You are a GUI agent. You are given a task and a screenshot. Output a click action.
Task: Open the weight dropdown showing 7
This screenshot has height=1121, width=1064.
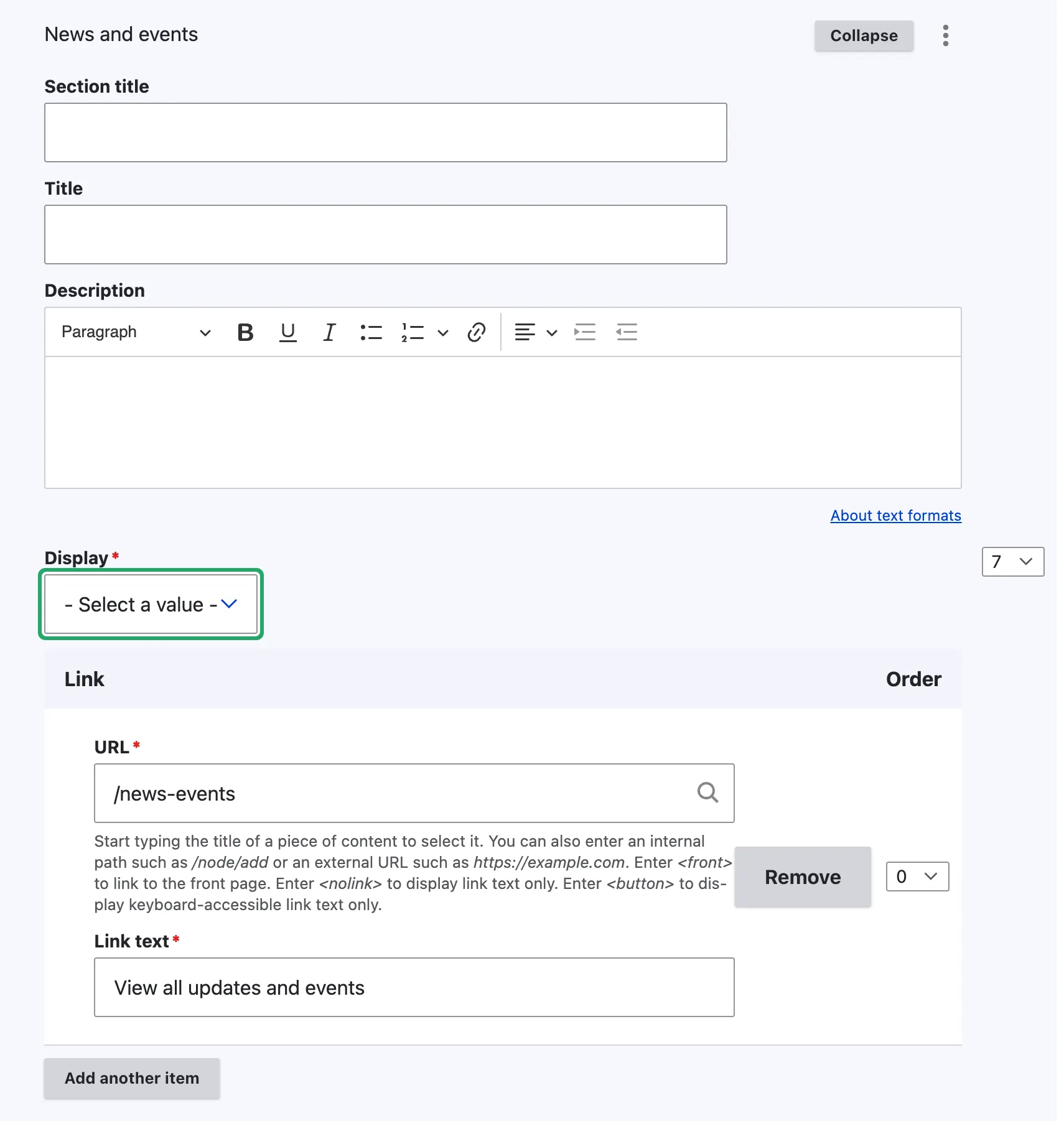[x=1012, y=562]
